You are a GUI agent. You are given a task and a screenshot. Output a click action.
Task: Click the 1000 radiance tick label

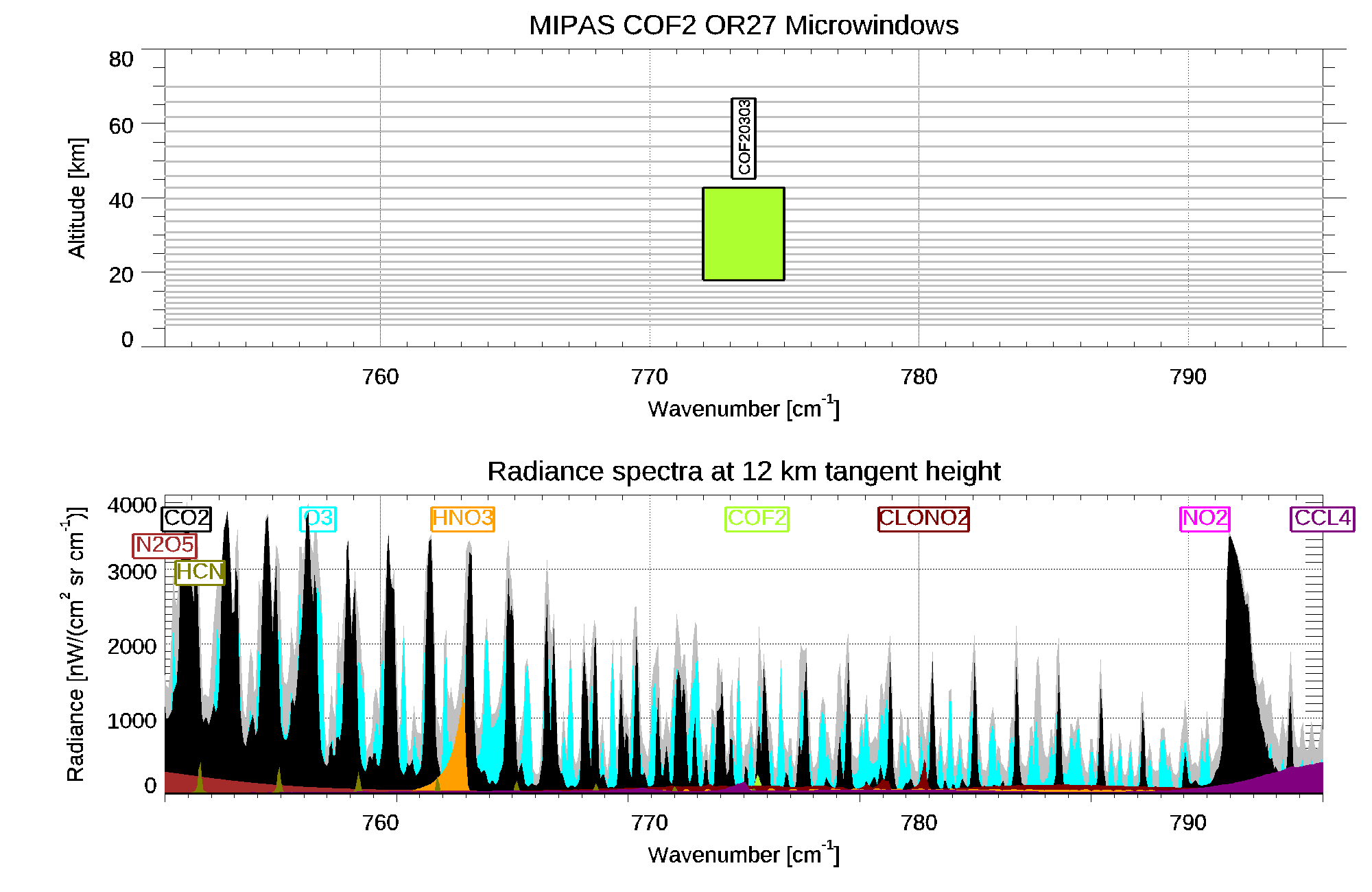(132, 721)
